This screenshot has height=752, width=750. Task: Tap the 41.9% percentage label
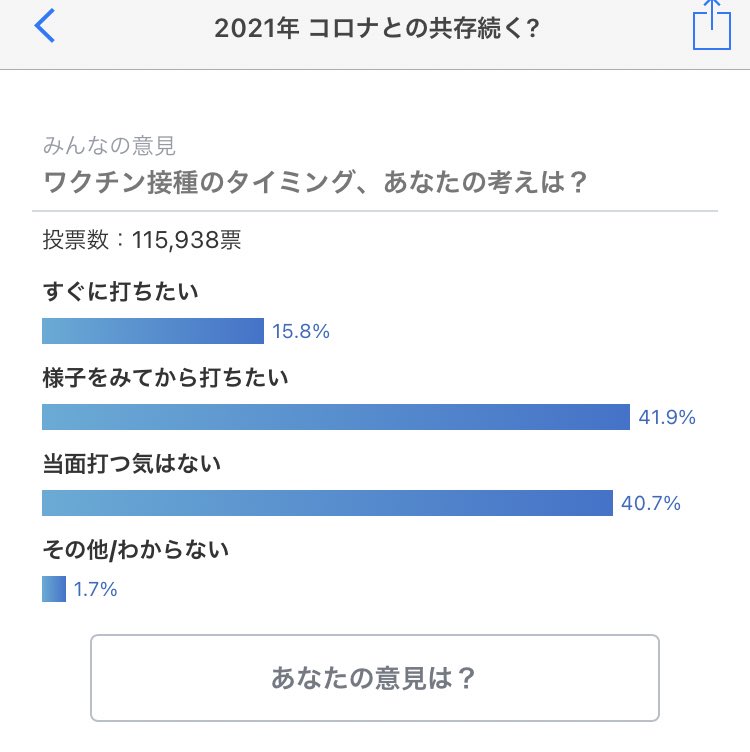coord(667,417)
